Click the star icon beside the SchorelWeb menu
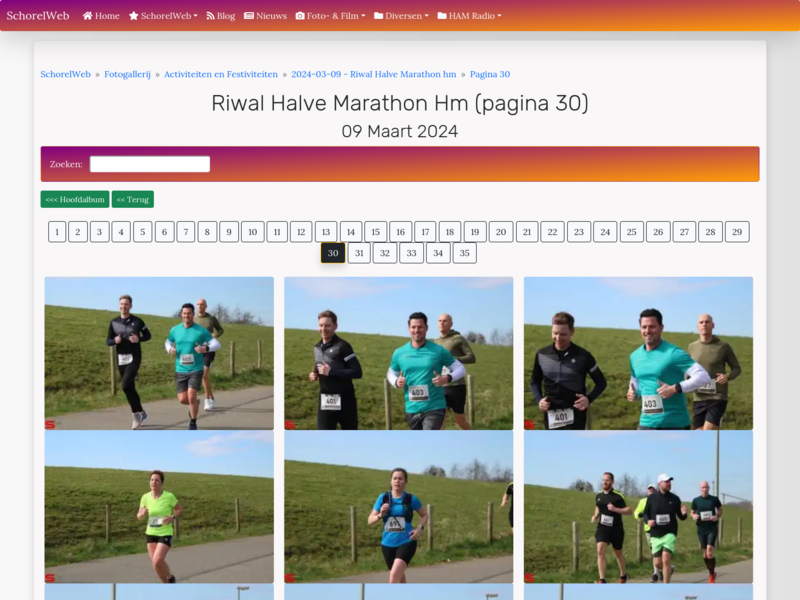 [134, 16]
